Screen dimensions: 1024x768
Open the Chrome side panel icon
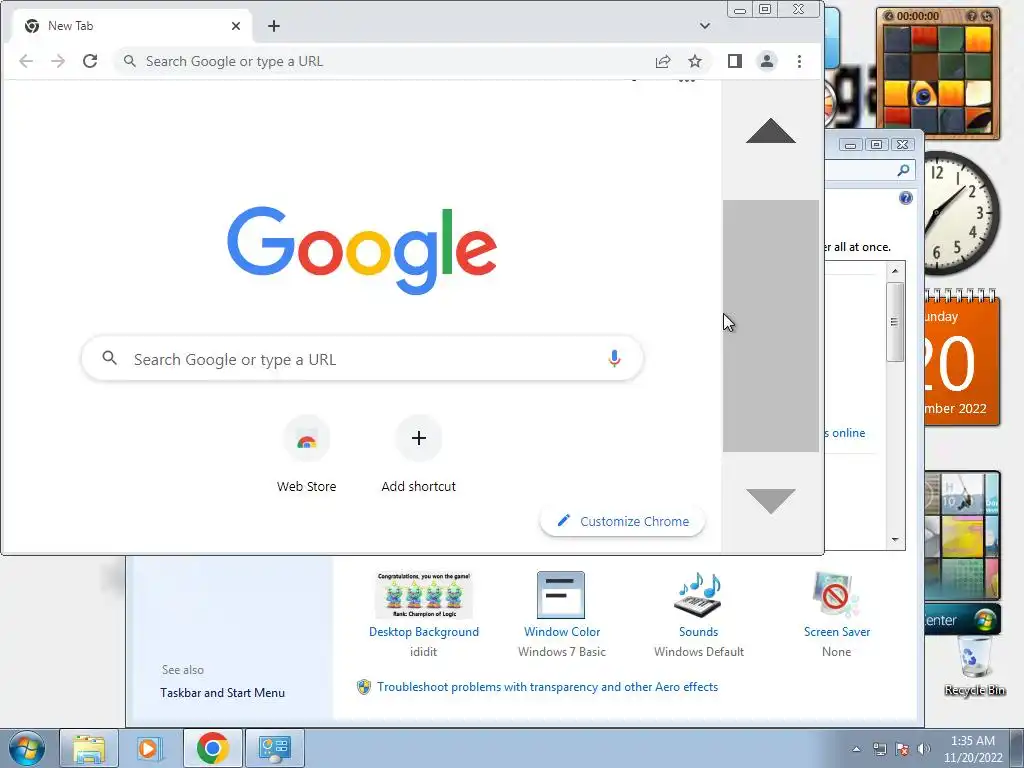(x=735, y=61)
